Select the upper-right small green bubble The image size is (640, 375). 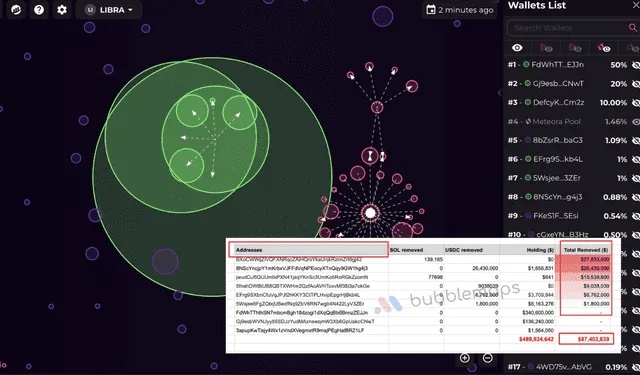(x=240, y=112)
